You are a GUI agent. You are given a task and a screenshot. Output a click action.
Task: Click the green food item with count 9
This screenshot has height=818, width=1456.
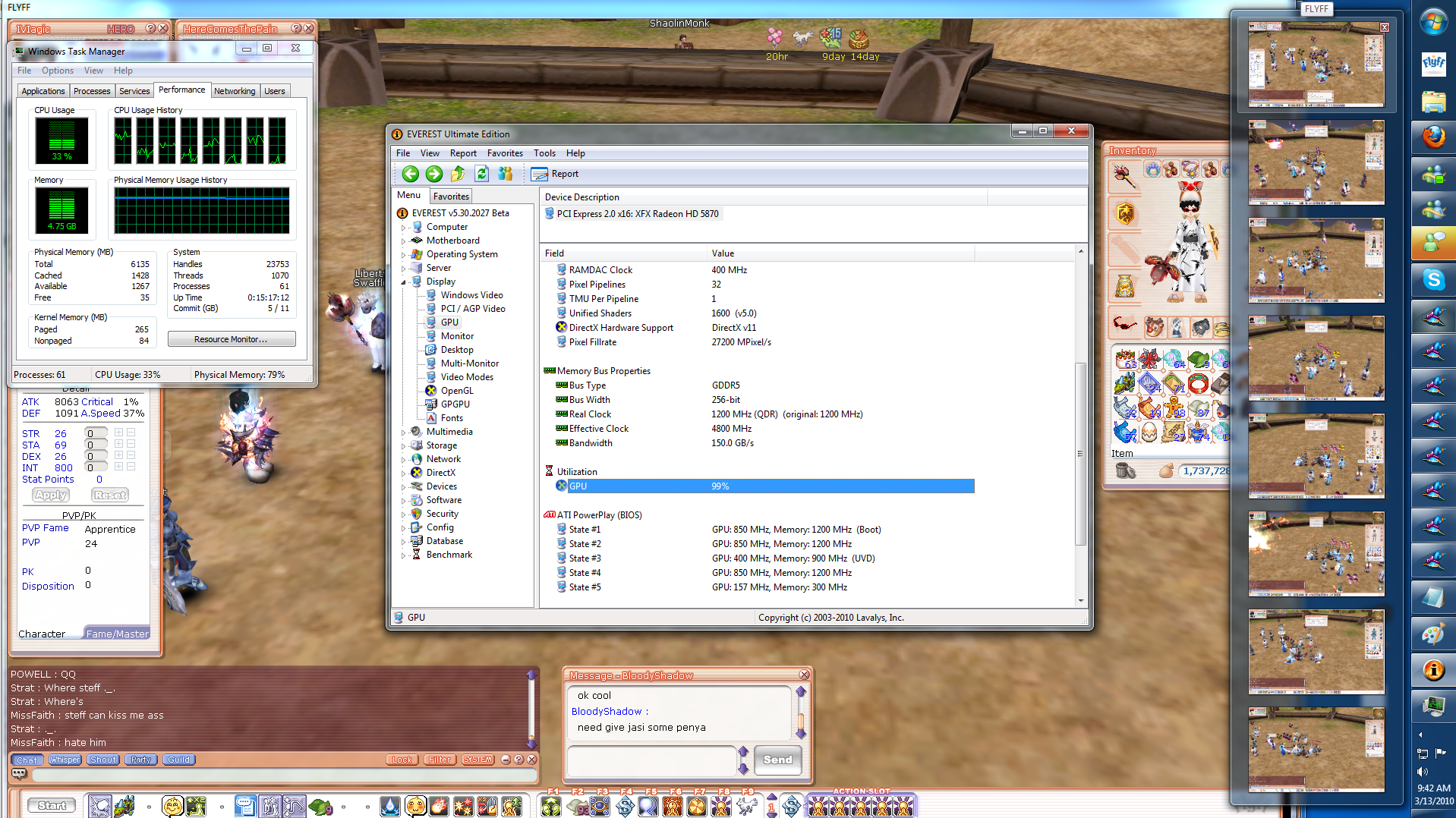[320, 806]
